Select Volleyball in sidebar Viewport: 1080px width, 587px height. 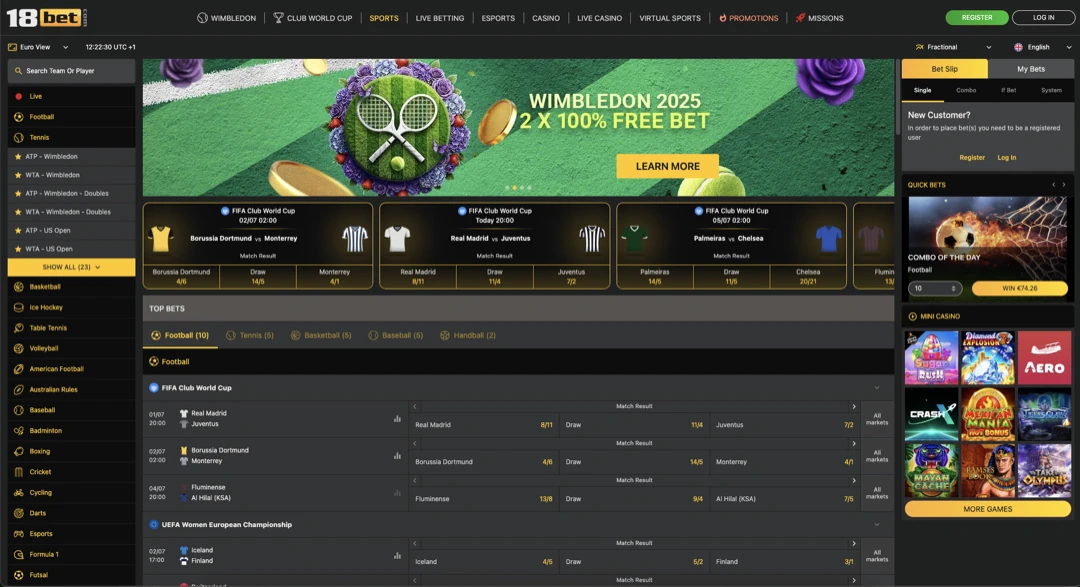pos(71,349)
